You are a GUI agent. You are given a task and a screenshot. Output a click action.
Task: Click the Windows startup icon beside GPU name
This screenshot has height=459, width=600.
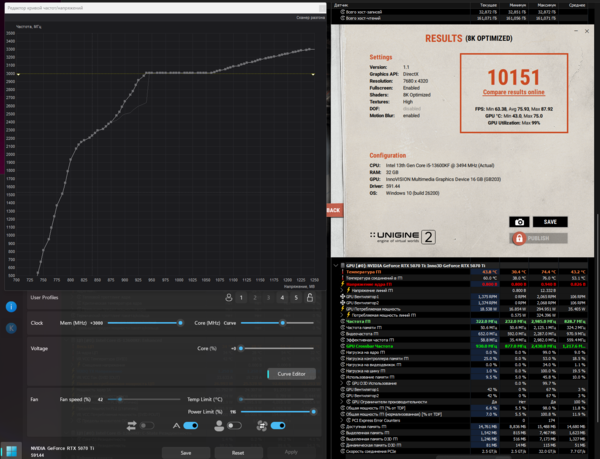(11, 451)
